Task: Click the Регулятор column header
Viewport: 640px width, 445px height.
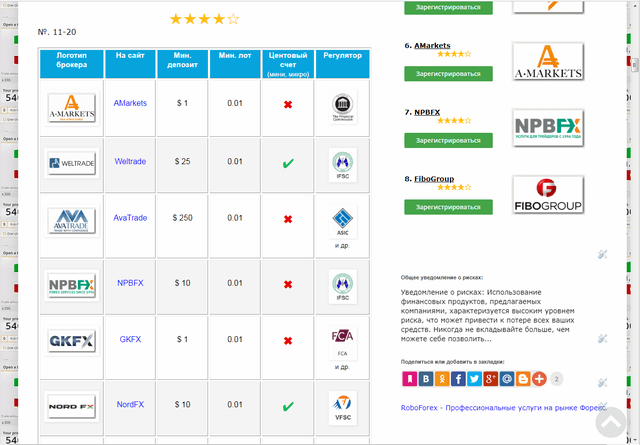Action: click(342, 64)
